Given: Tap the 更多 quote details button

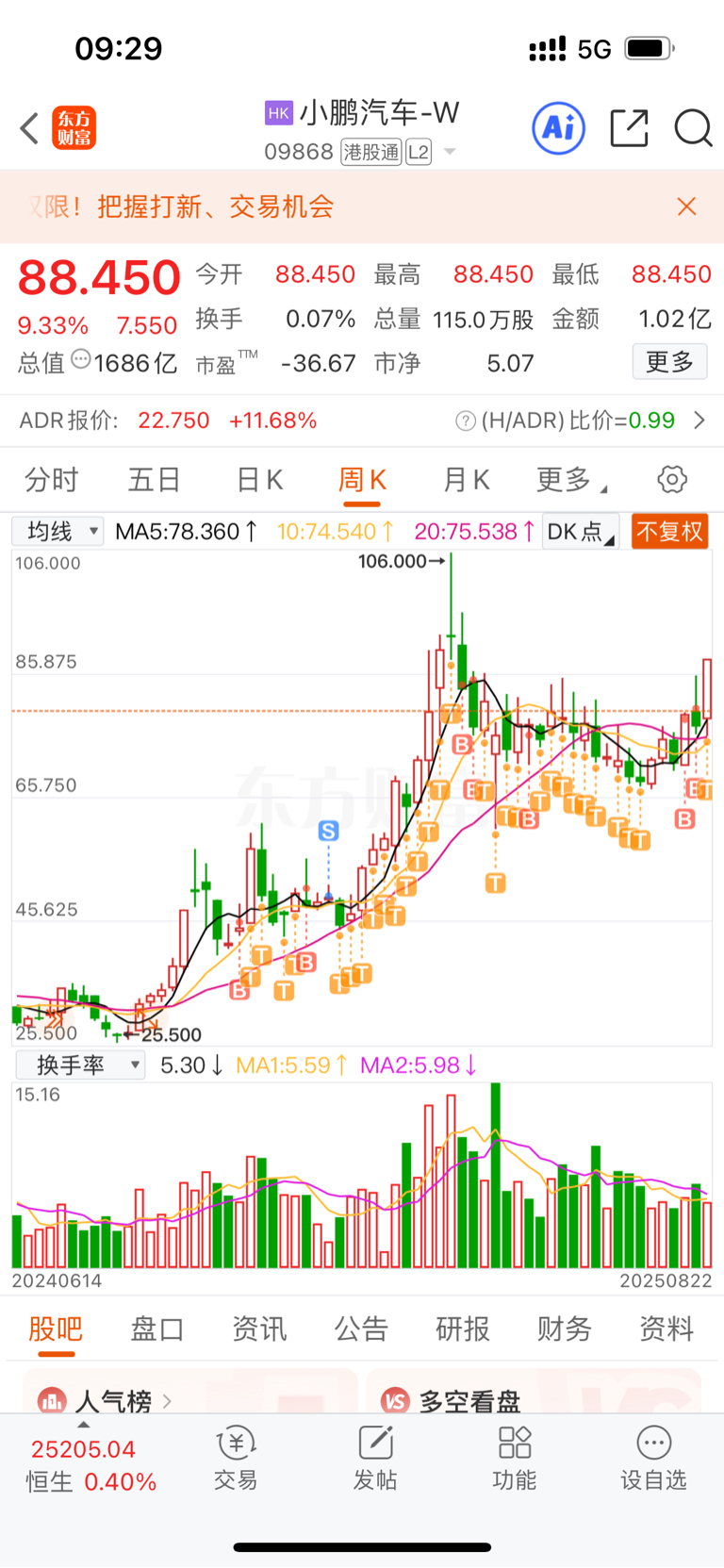Looking at the screenshot, I should click(669, 361).
